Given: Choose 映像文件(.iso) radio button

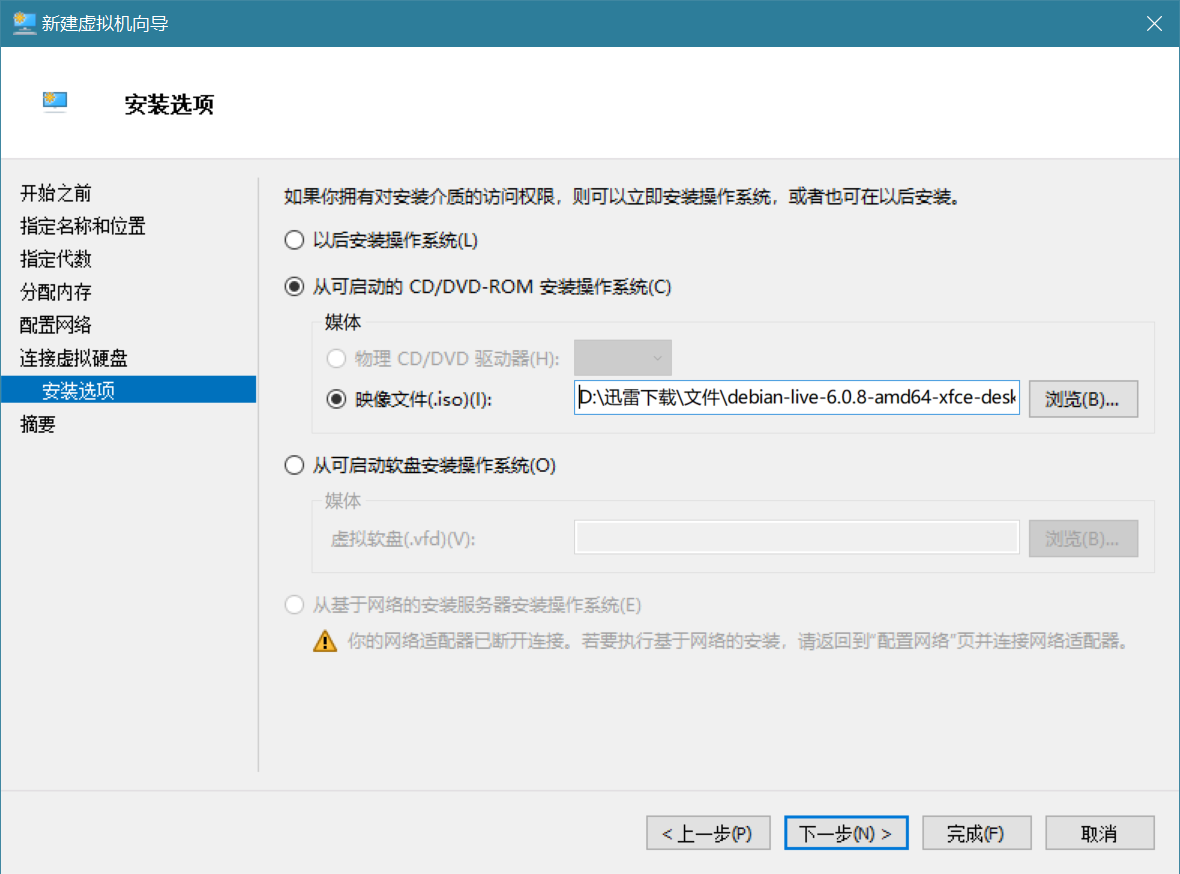Looking at the screenshot, I should click(x=336, y=399).
